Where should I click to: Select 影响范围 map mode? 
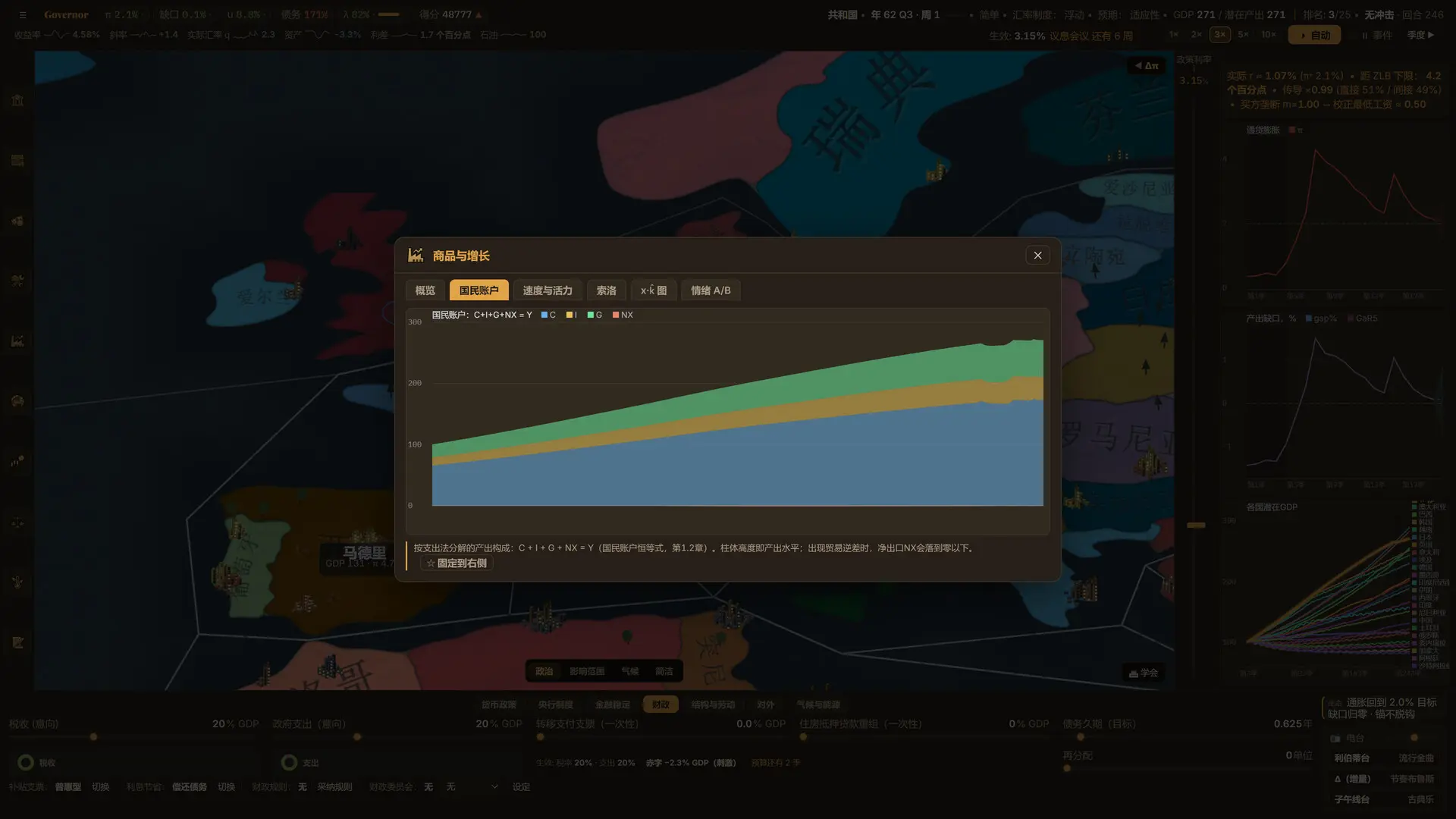click(587, 671)
